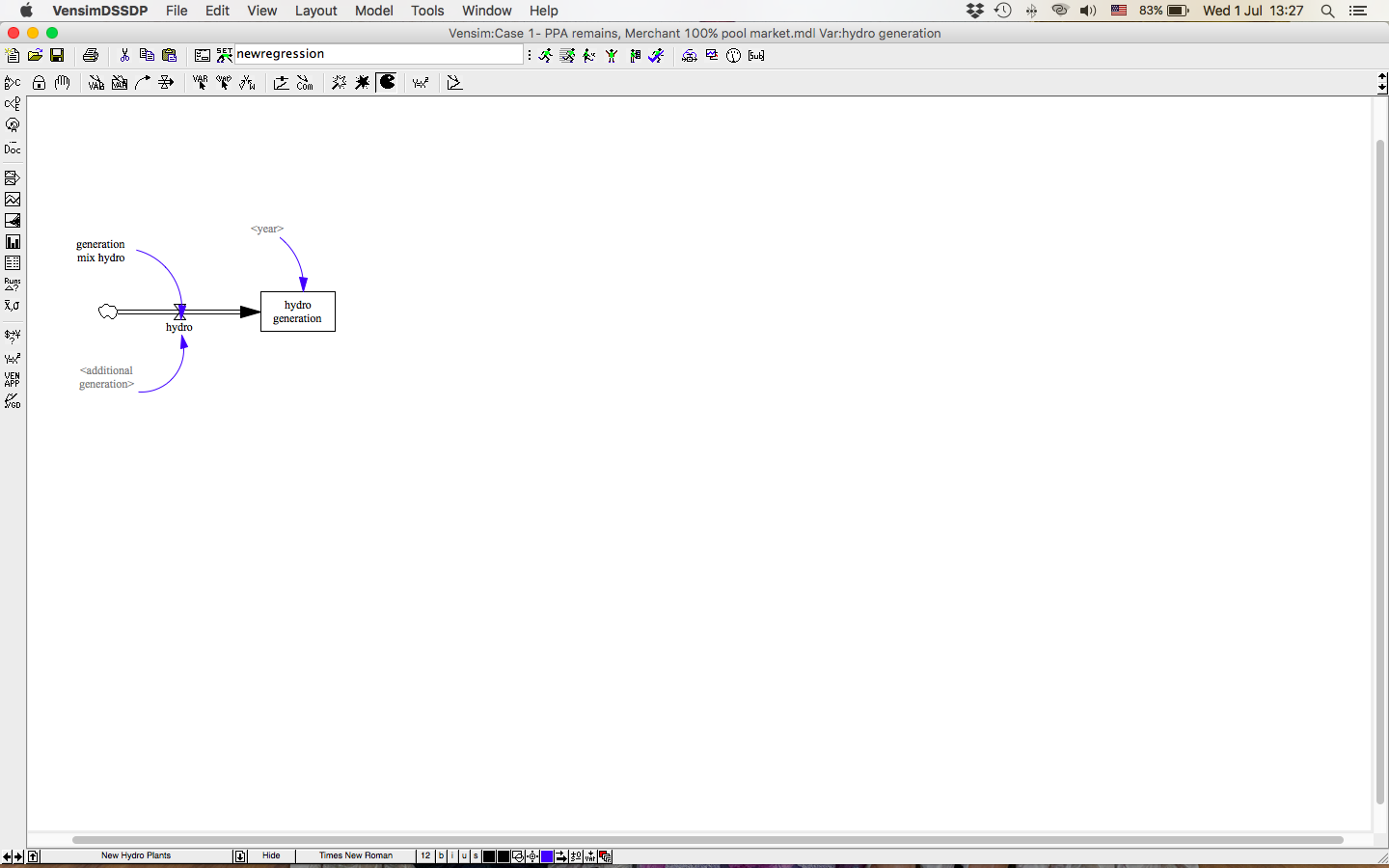Select the Arrow sketch tool
Screen dimensions: 1389x868
[x=143, y=83]
